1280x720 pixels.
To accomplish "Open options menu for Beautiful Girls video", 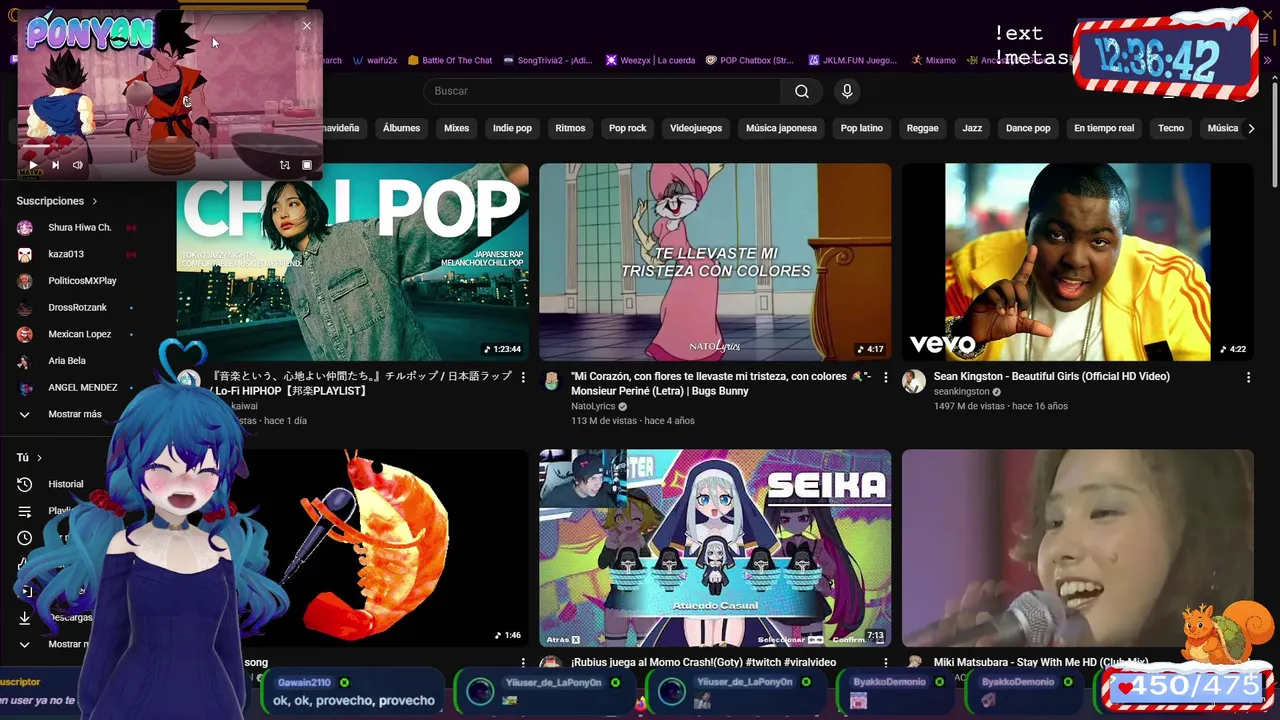I will coord(1247,377).
